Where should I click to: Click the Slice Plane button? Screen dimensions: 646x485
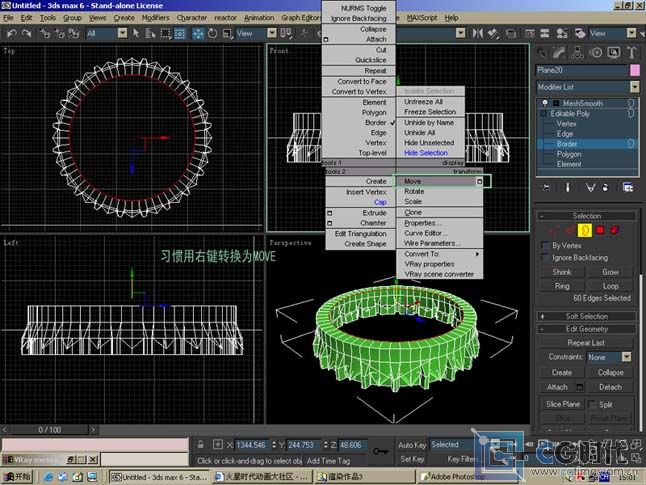click(563, 404)
